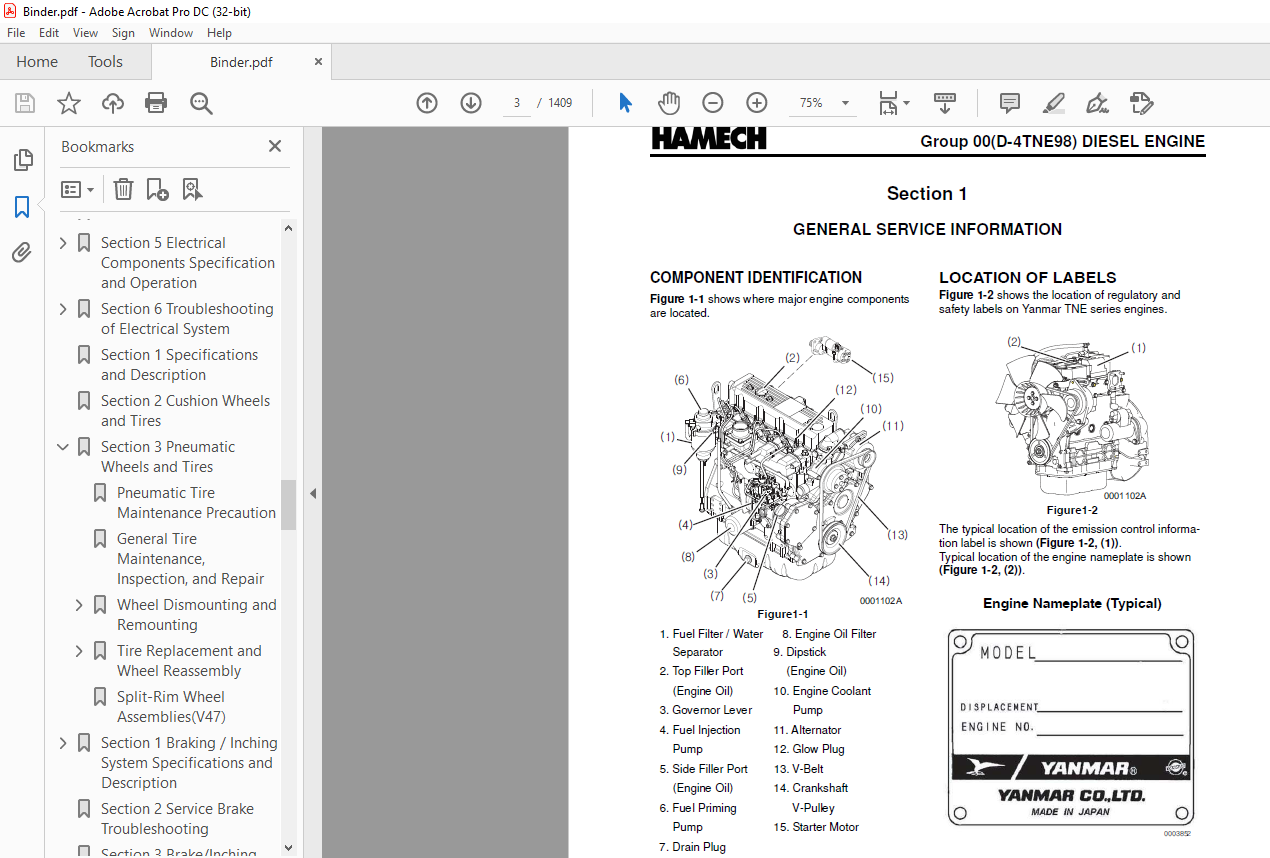Image resolution: width=1270 pixels, height=858 pixels.
Task: Close the Bookmarks panel with X
Action: click(275, 146)
